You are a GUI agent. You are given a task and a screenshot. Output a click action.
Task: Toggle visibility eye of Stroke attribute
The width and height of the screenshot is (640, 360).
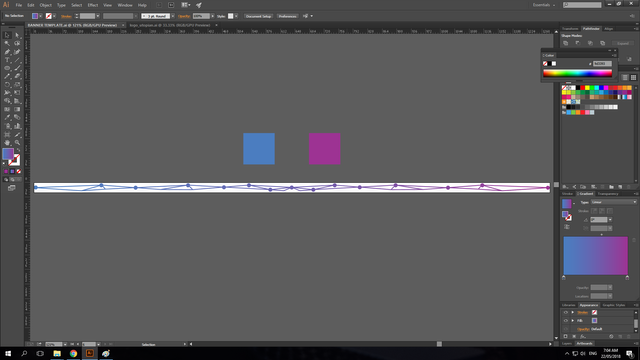pos(566,312)
